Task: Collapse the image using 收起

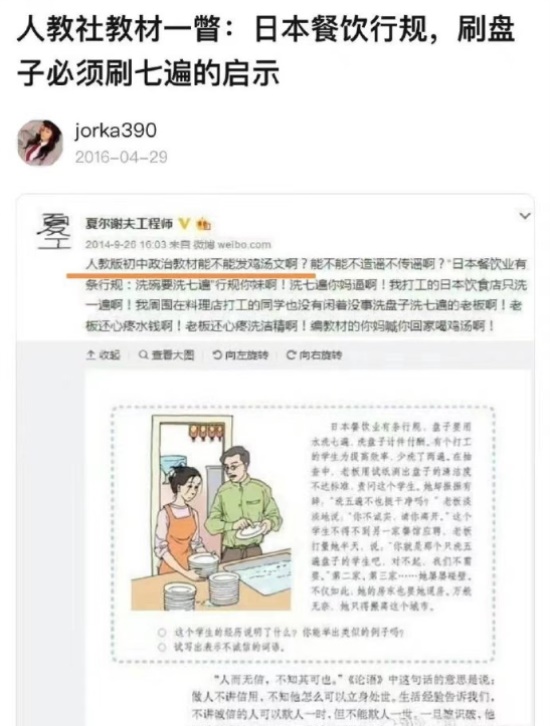Action: [103, 355]
